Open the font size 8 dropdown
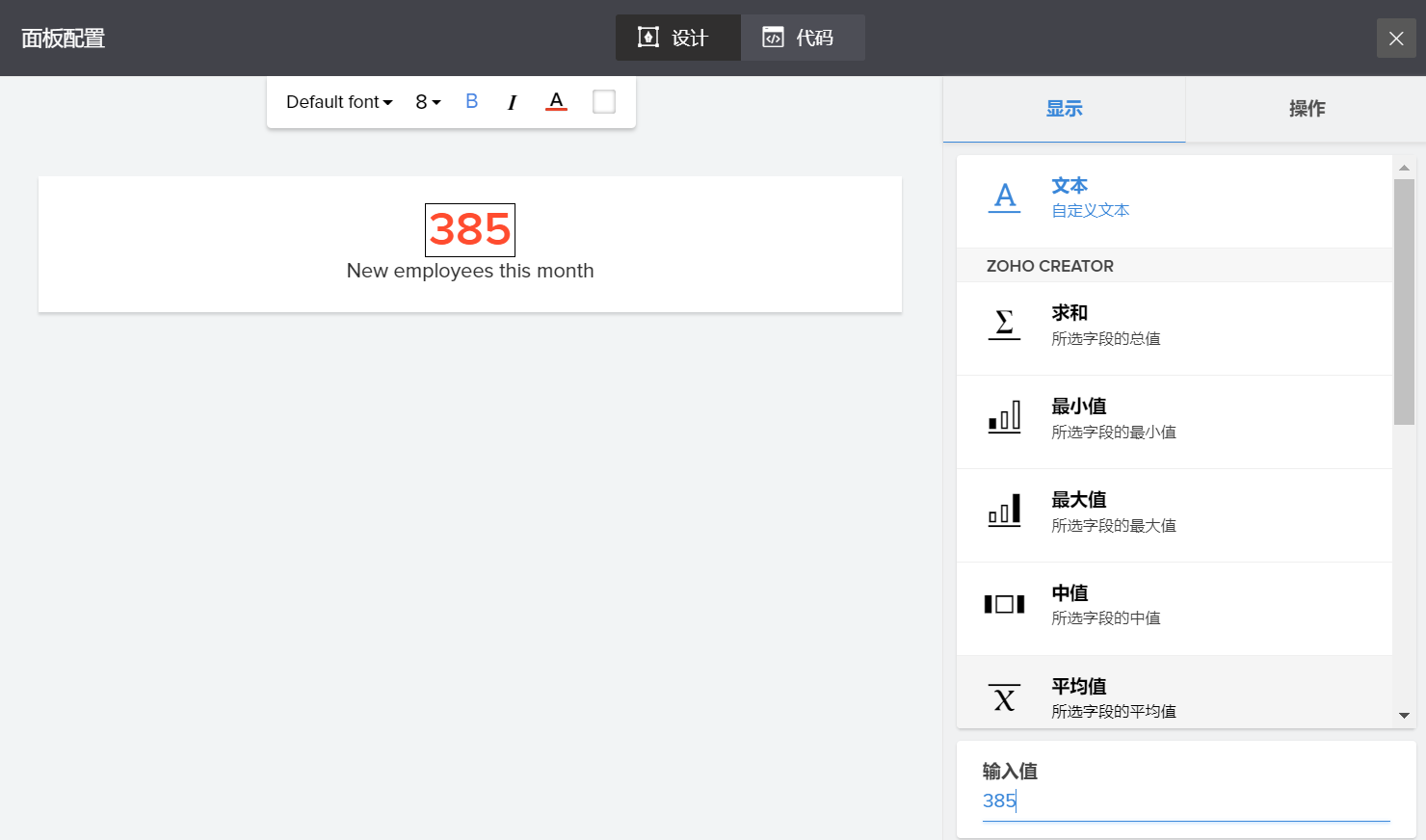Screen dimensions: 1426x840 tap(428, 102)
